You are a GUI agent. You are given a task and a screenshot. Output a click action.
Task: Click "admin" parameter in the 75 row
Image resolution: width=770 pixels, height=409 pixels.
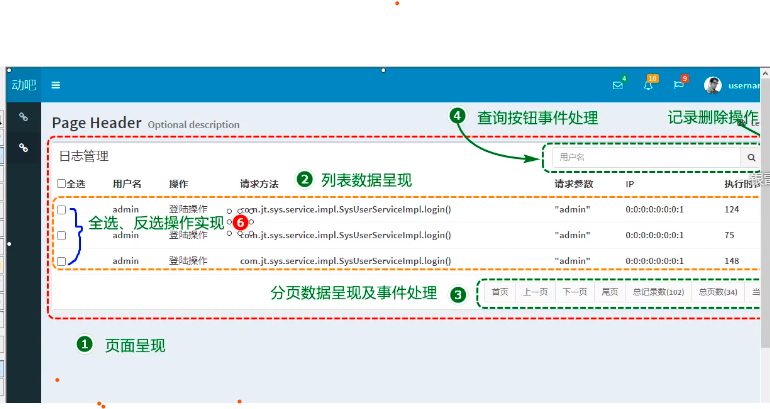click(x=573, y=235)
